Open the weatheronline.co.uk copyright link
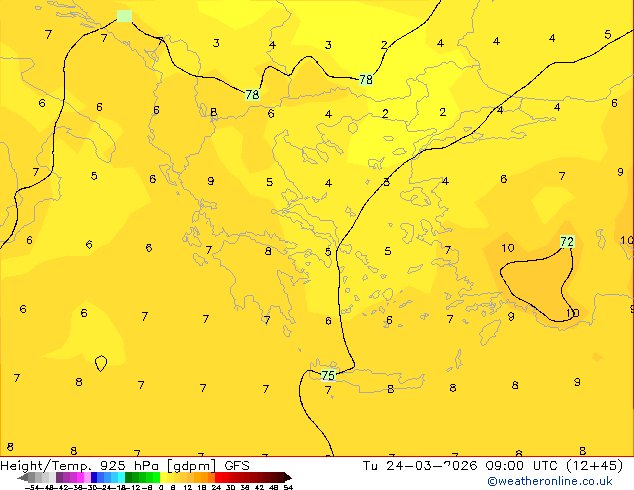The height and width of the screenshot is (490, 634). point(549,481)
